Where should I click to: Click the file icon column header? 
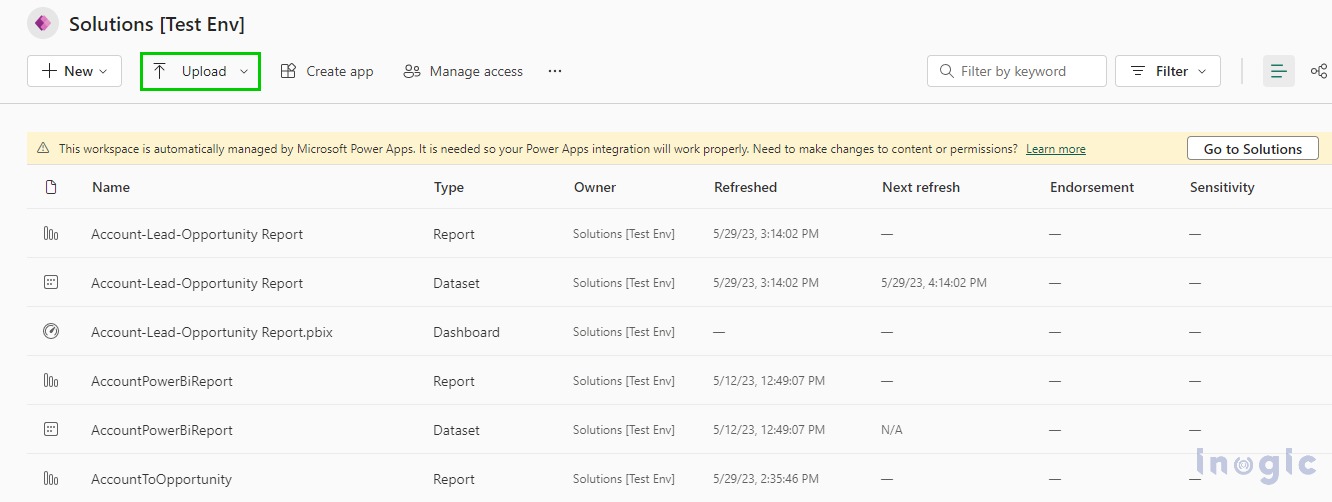51,187
